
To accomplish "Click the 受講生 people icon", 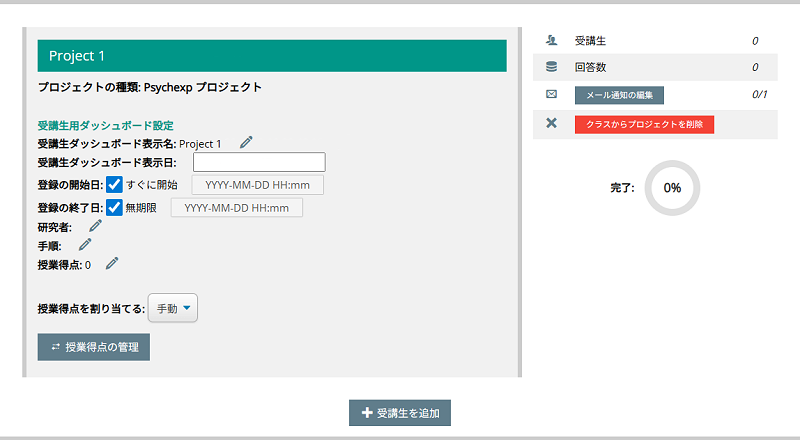I will (x=551, y=41).
